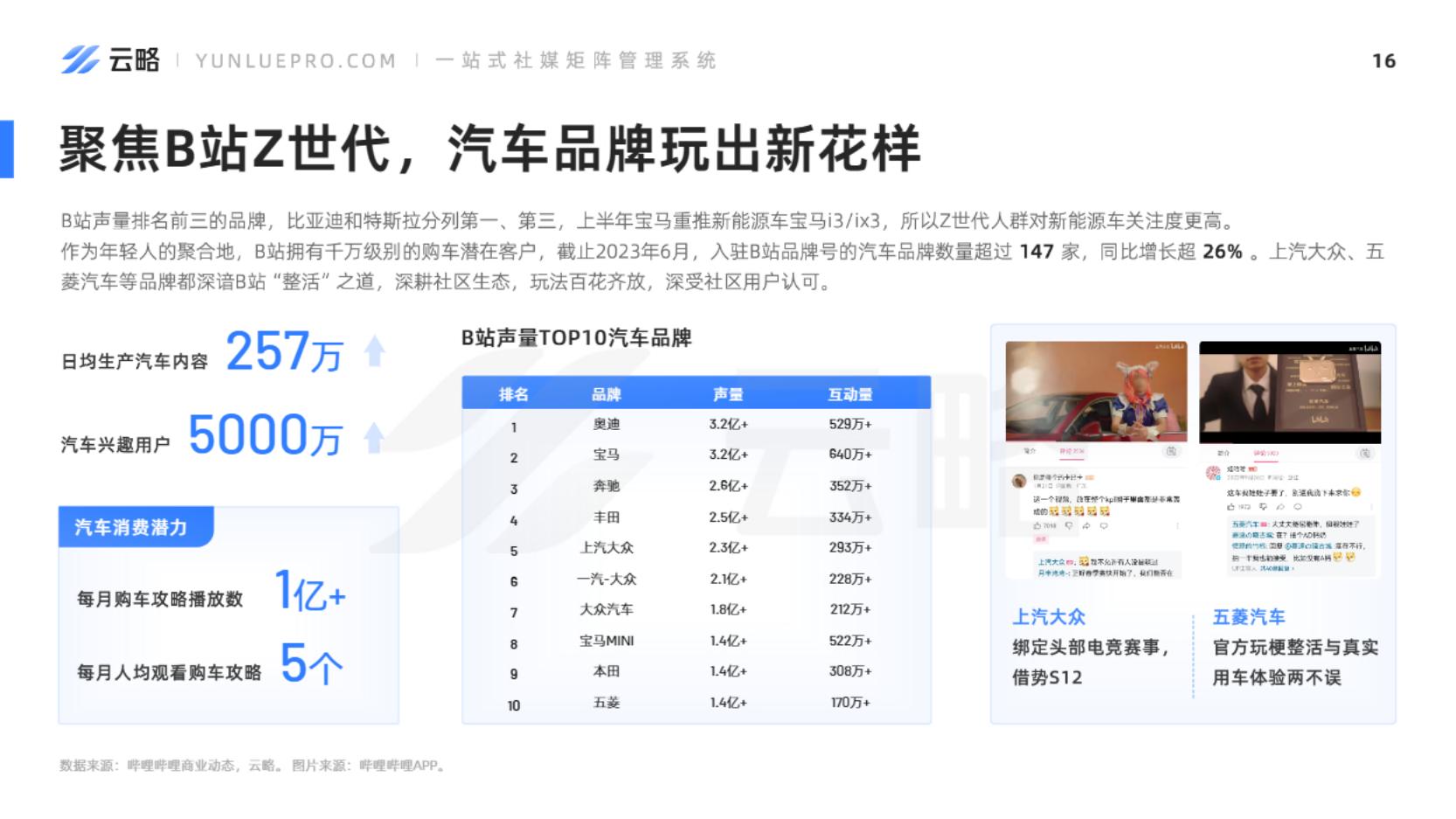The height and width of the screenshot is (819, 1456).
Task: Click the up arrow beside 5000万
Action: (x=374, y=436)
